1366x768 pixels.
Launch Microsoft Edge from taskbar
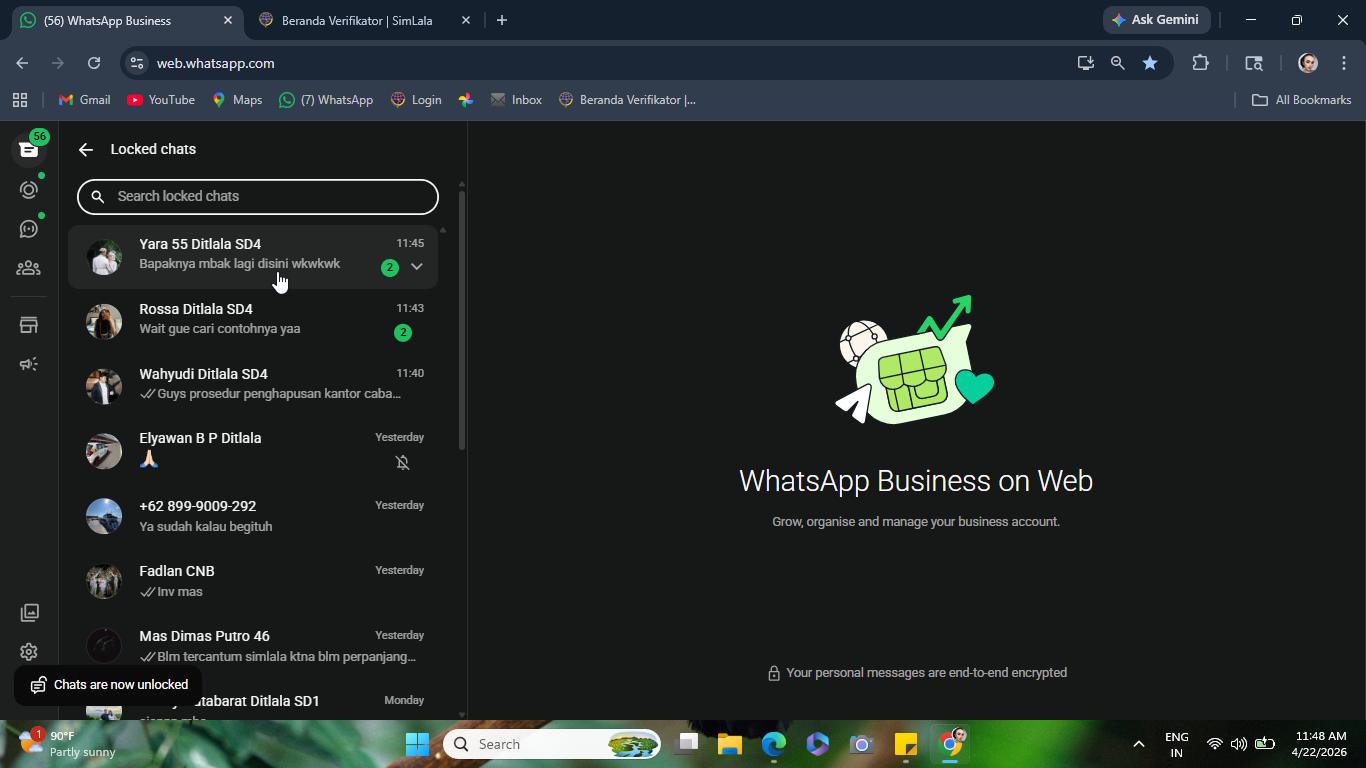(x=774, y=744)
